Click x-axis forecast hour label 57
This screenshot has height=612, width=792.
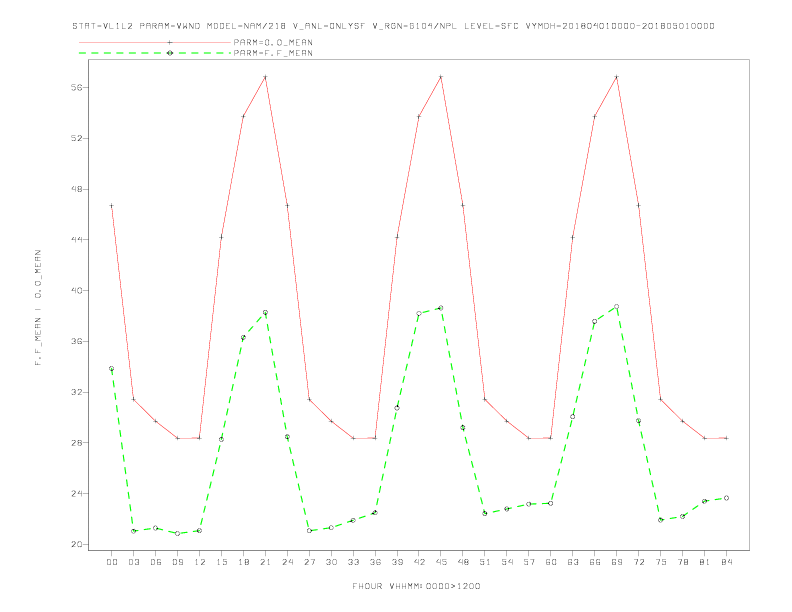point(529,562)
